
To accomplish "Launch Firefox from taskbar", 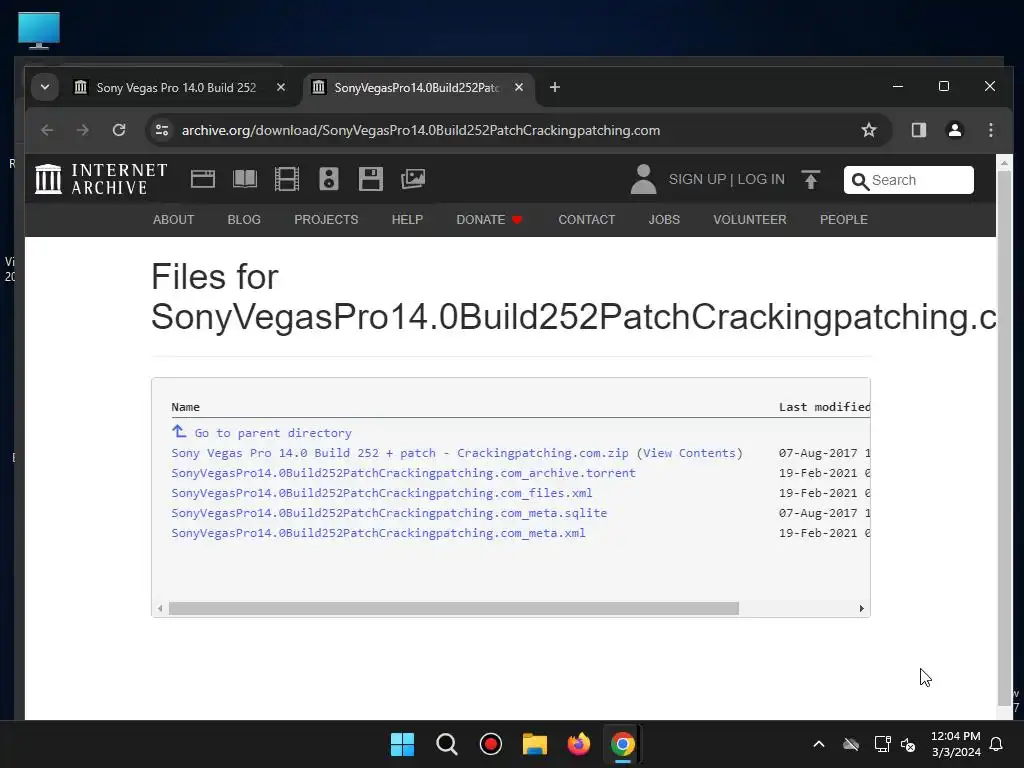I will pos(579,744).
